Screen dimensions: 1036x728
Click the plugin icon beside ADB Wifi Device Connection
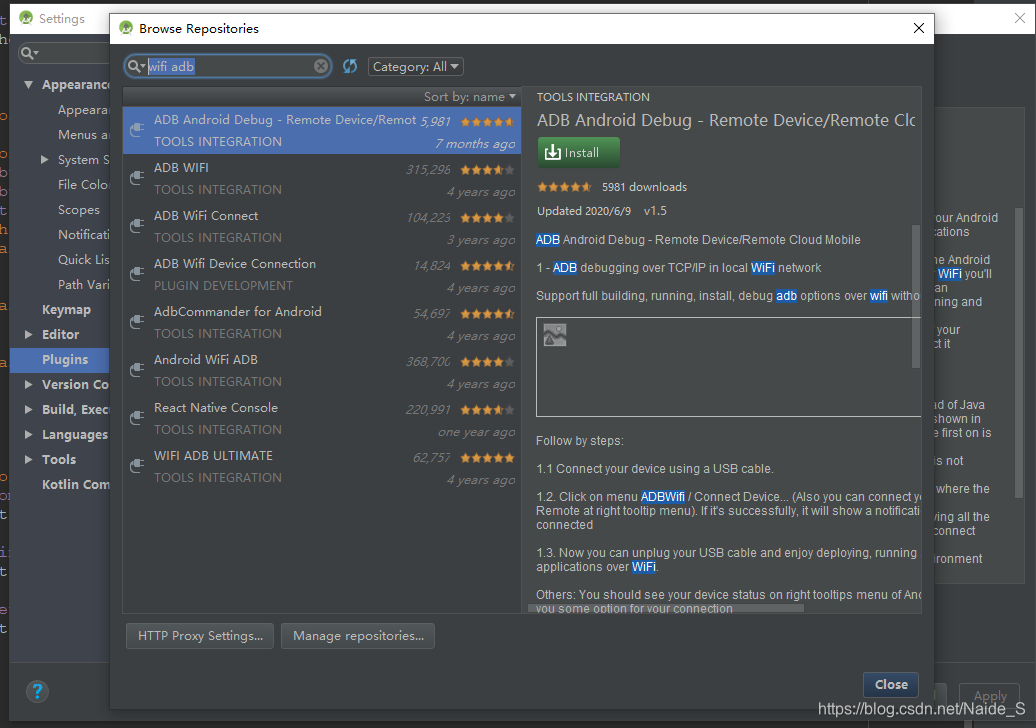coord(137,273)
